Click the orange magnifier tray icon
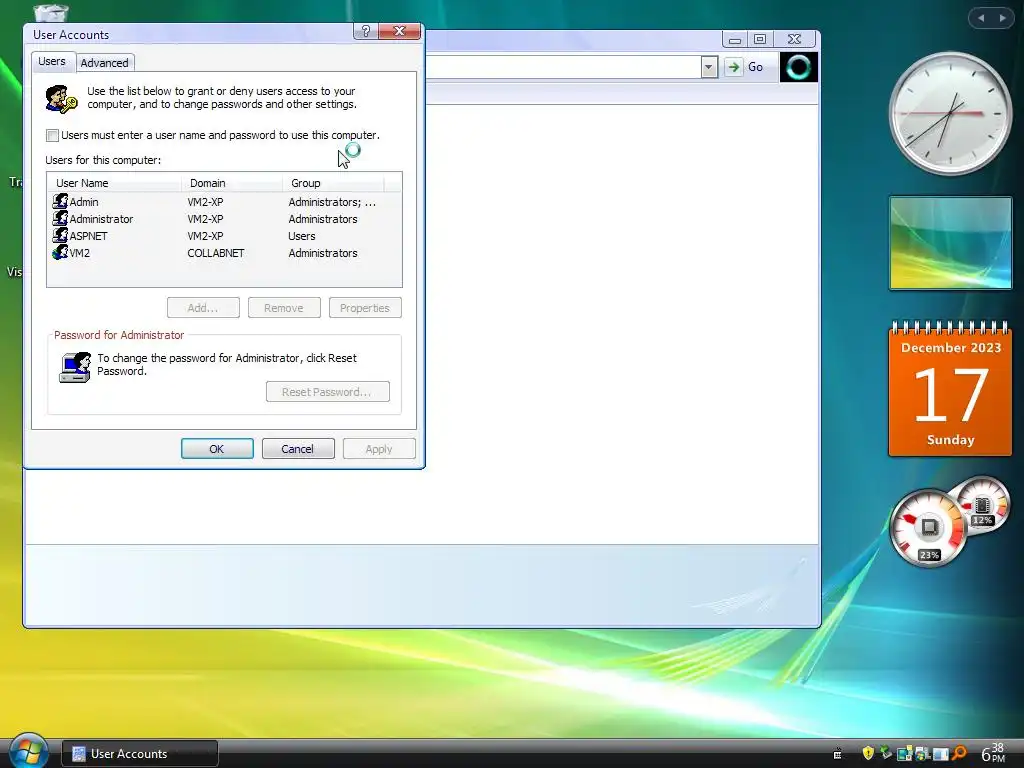 point(959,754)
